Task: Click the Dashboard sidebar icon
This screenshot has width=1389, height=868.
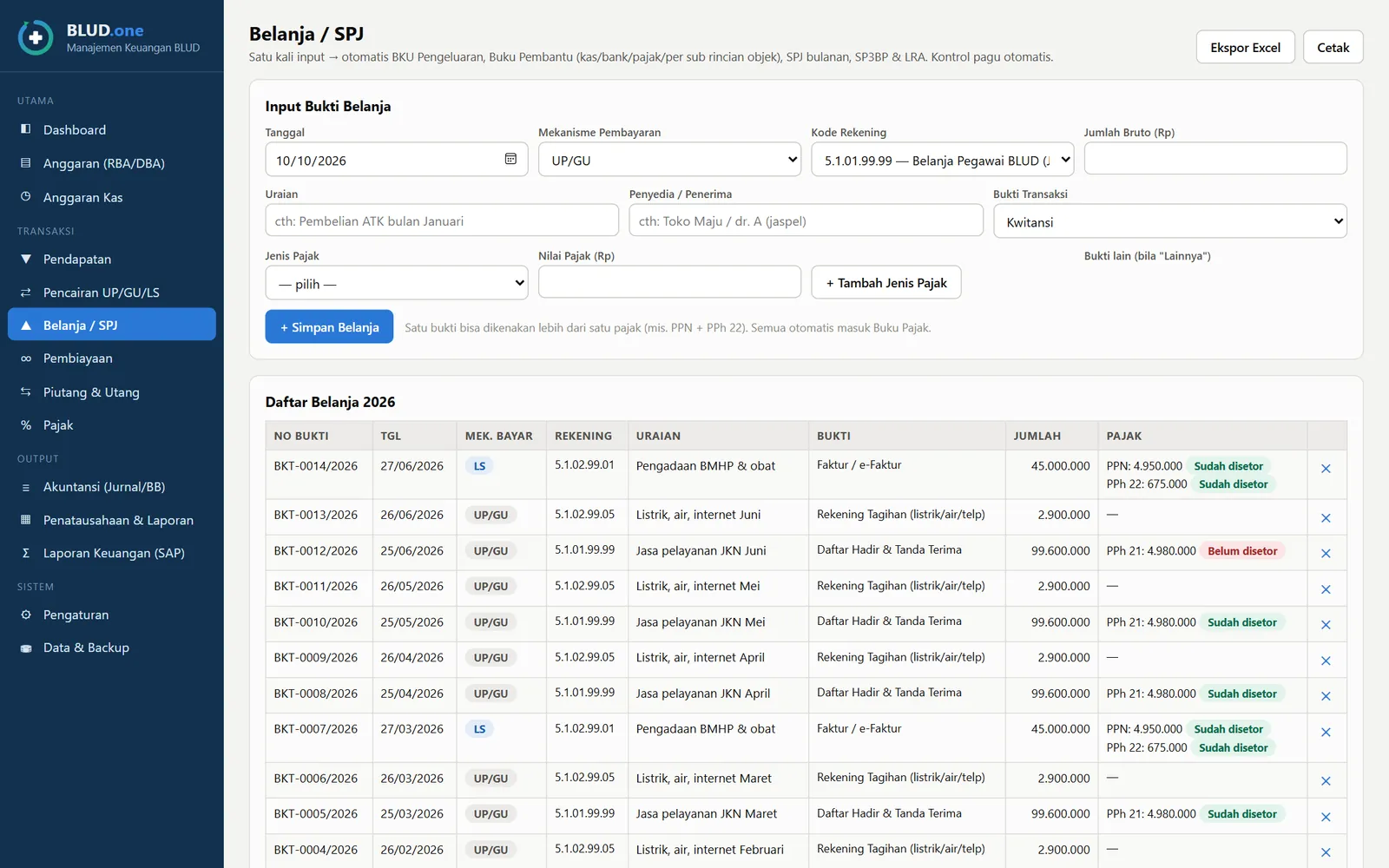Action: pos(26,129)
